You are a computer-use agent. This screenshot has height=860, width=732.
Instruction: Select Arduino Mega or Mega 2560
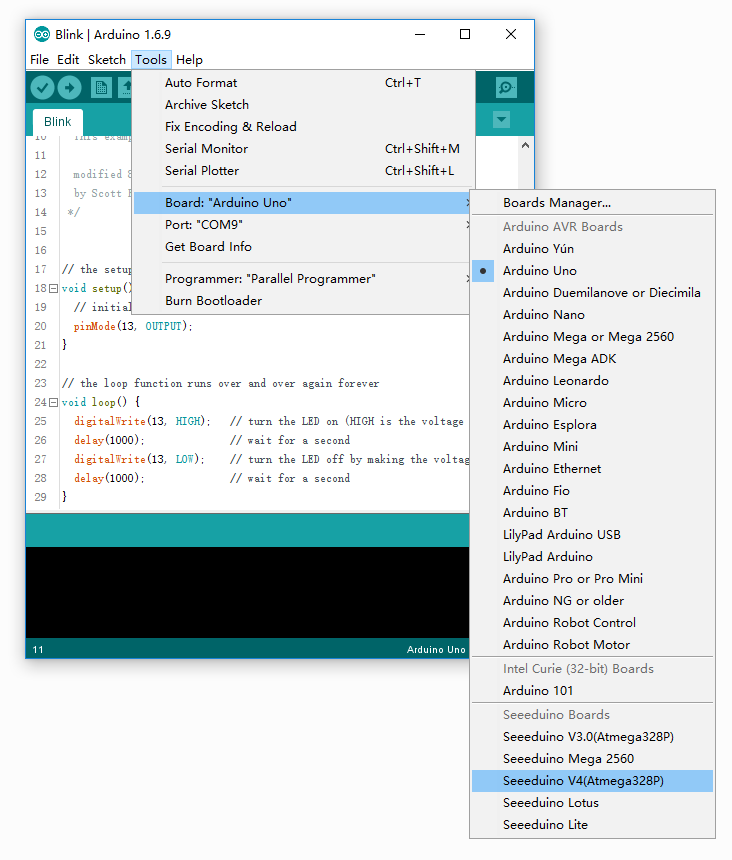pos(592,337)
